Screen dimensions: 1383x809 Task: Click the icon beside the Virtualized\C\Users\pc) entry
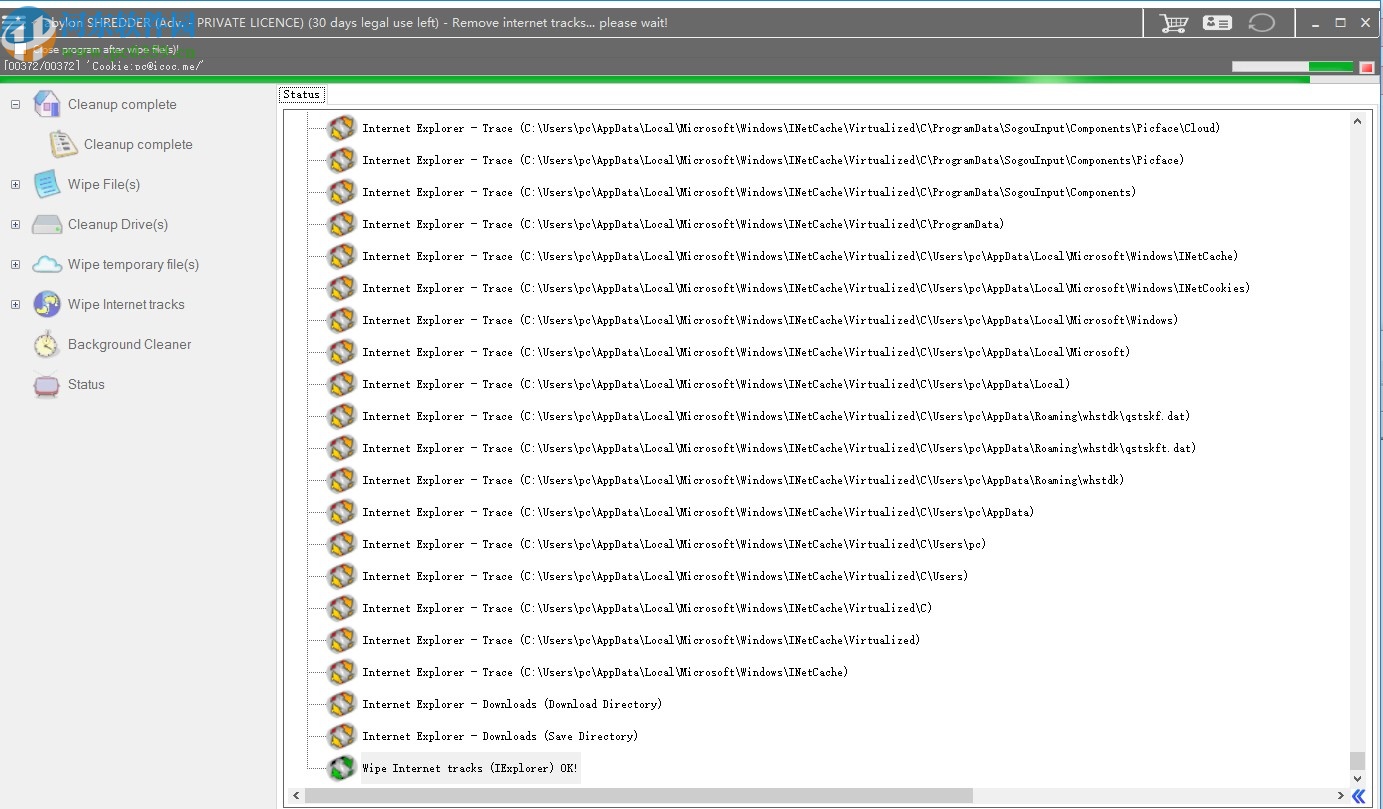click(342, 544)
